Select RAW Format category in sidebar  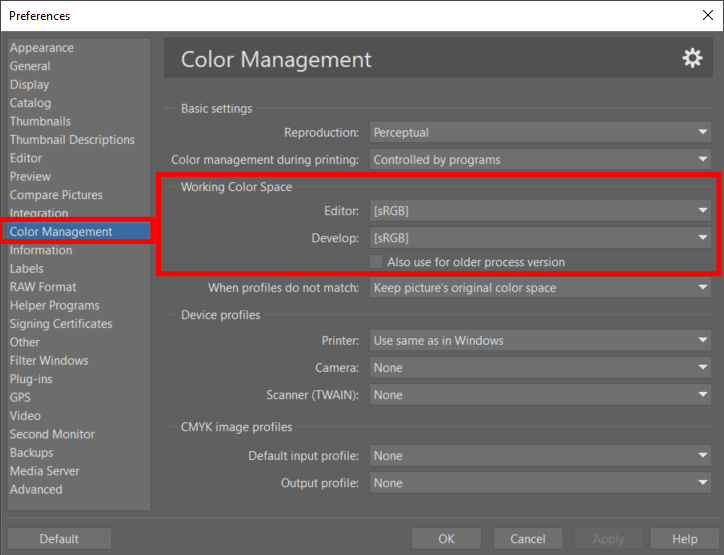coord(43,287)
